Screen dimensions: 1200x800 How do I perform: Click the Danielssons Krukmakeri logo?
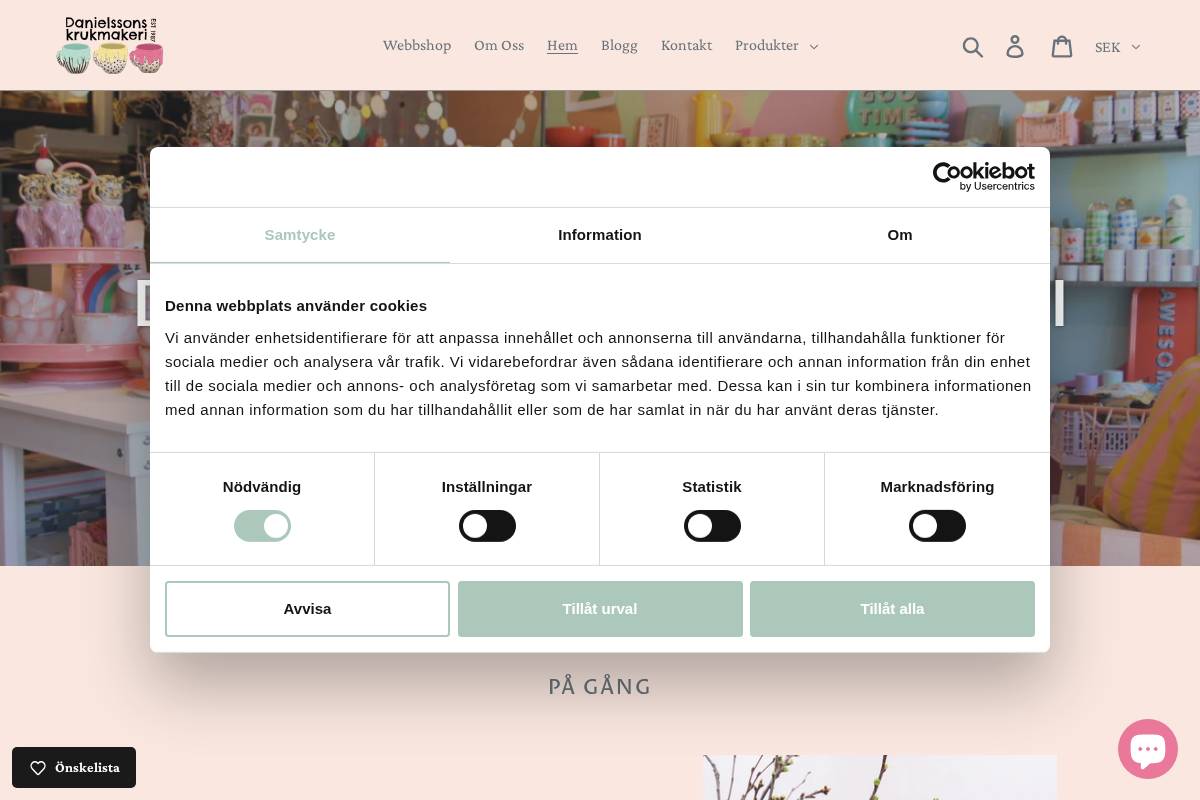(110, 45)
